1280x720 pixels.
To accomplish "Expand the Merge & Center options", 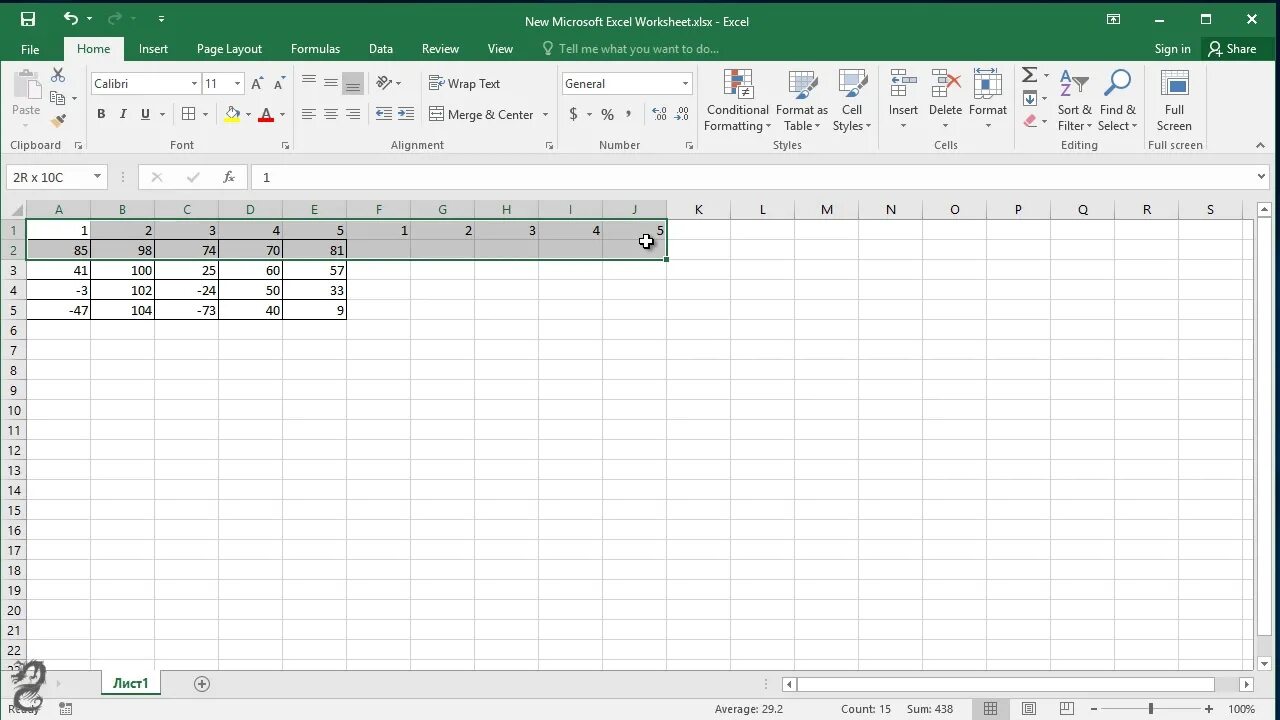I will 545,114.
